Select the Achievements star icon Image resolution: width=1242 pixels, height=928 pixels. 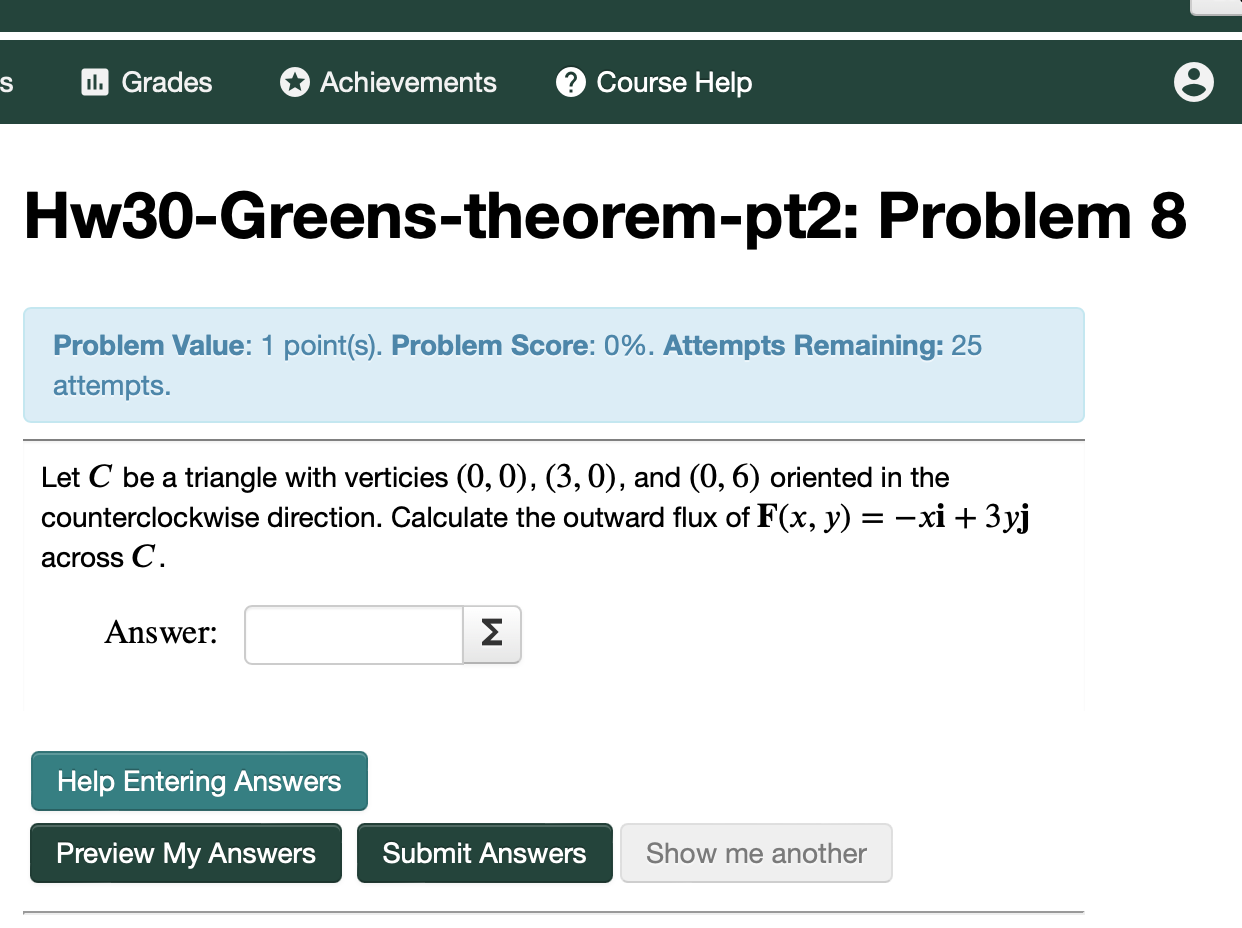(x=294, y=83)
